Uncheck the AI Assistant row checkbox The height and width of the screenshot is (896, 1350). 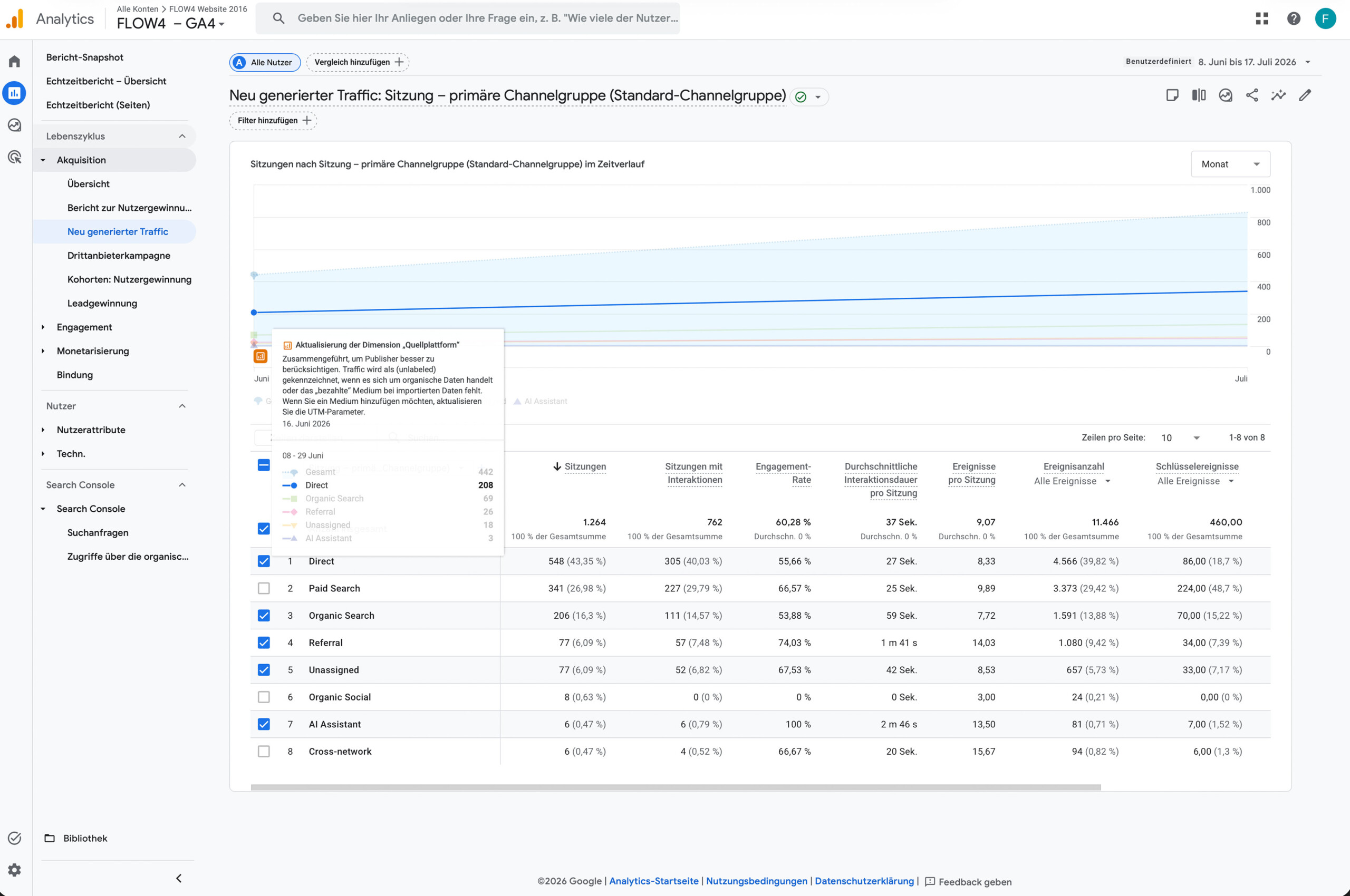click(x=264, y=724)
